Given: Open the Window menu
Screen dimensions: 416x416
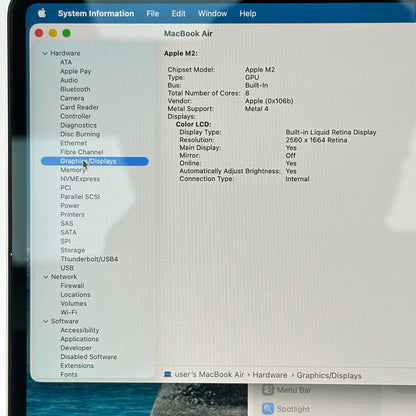Looking at the screenshot, I should (x=213, y=14).
